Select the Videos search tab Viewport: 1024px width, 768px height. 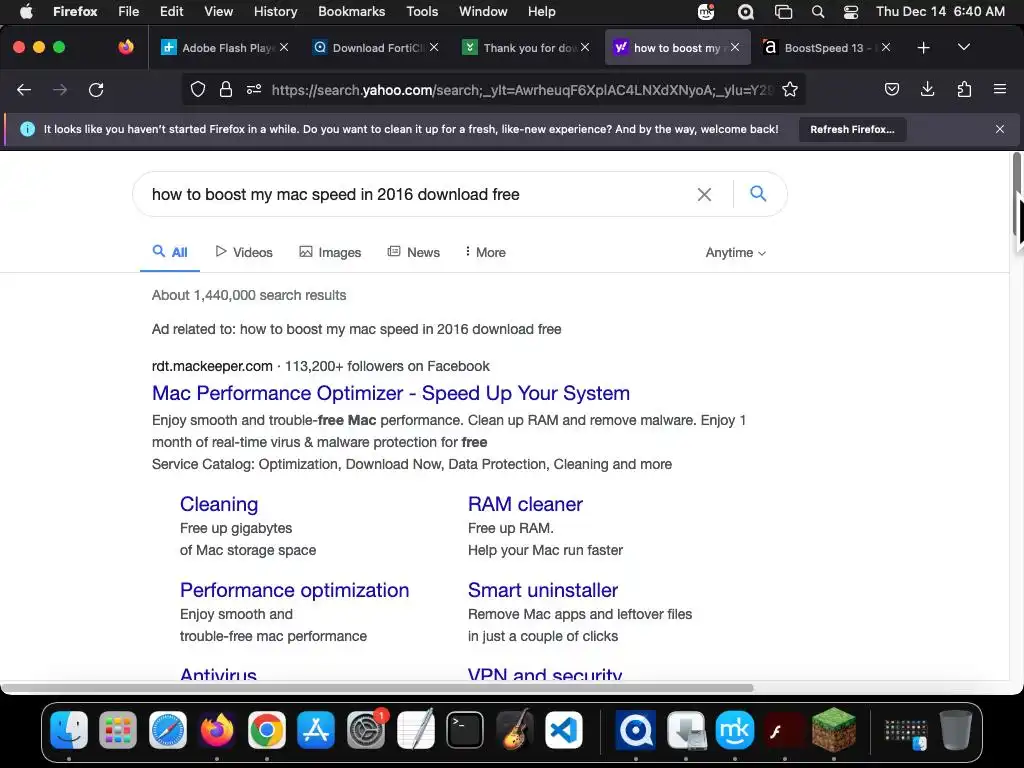244,252
